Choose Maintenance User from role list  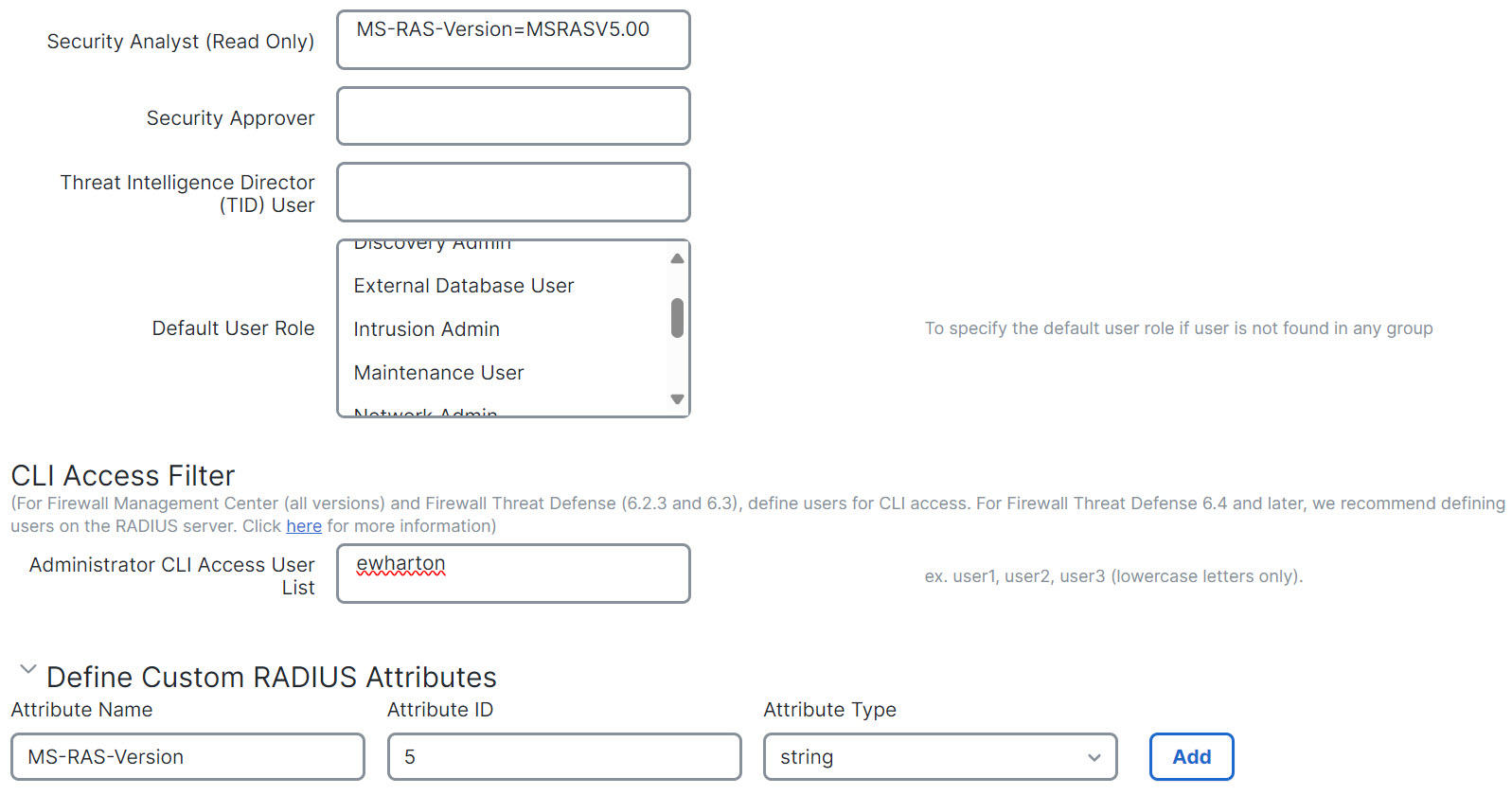point(438,373)
